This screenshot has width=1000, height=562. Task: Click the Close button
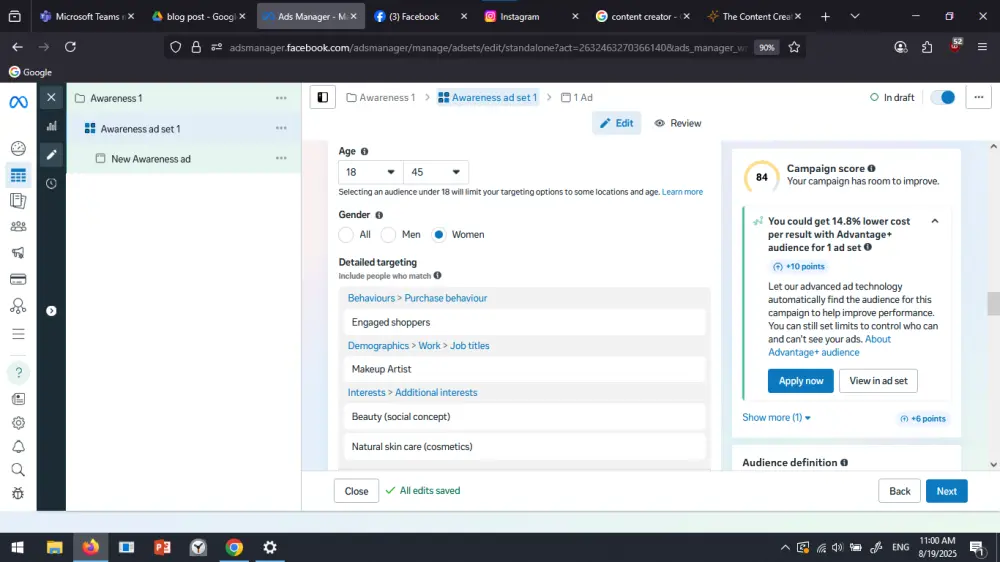356,491
